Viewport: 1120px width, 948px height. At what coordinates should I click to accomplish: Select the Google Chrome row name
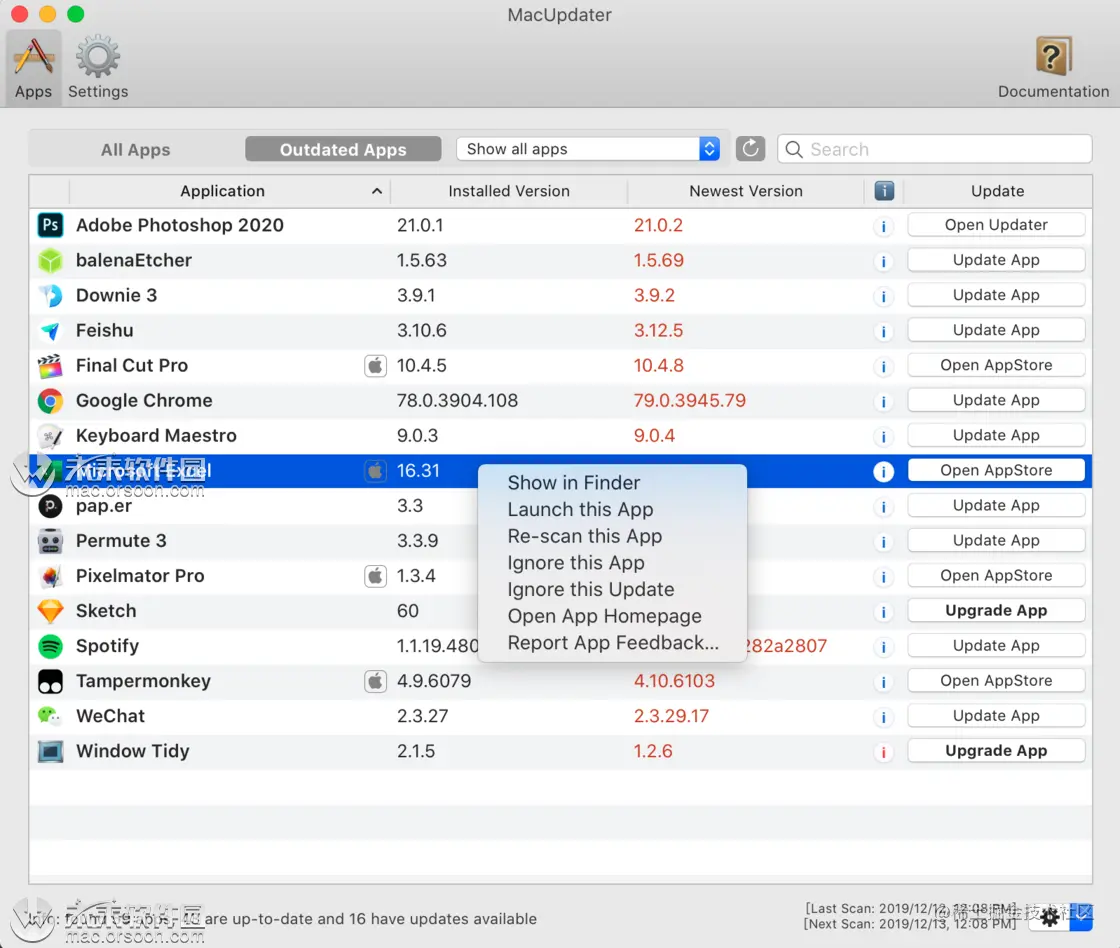click(x=144, y=401)
